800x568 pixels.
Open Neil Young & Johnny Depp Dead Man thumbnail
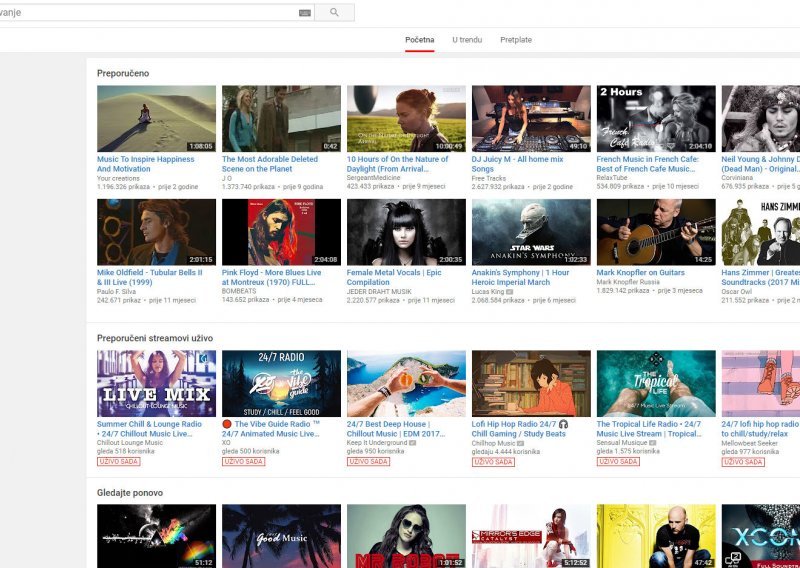pos(761,118)
